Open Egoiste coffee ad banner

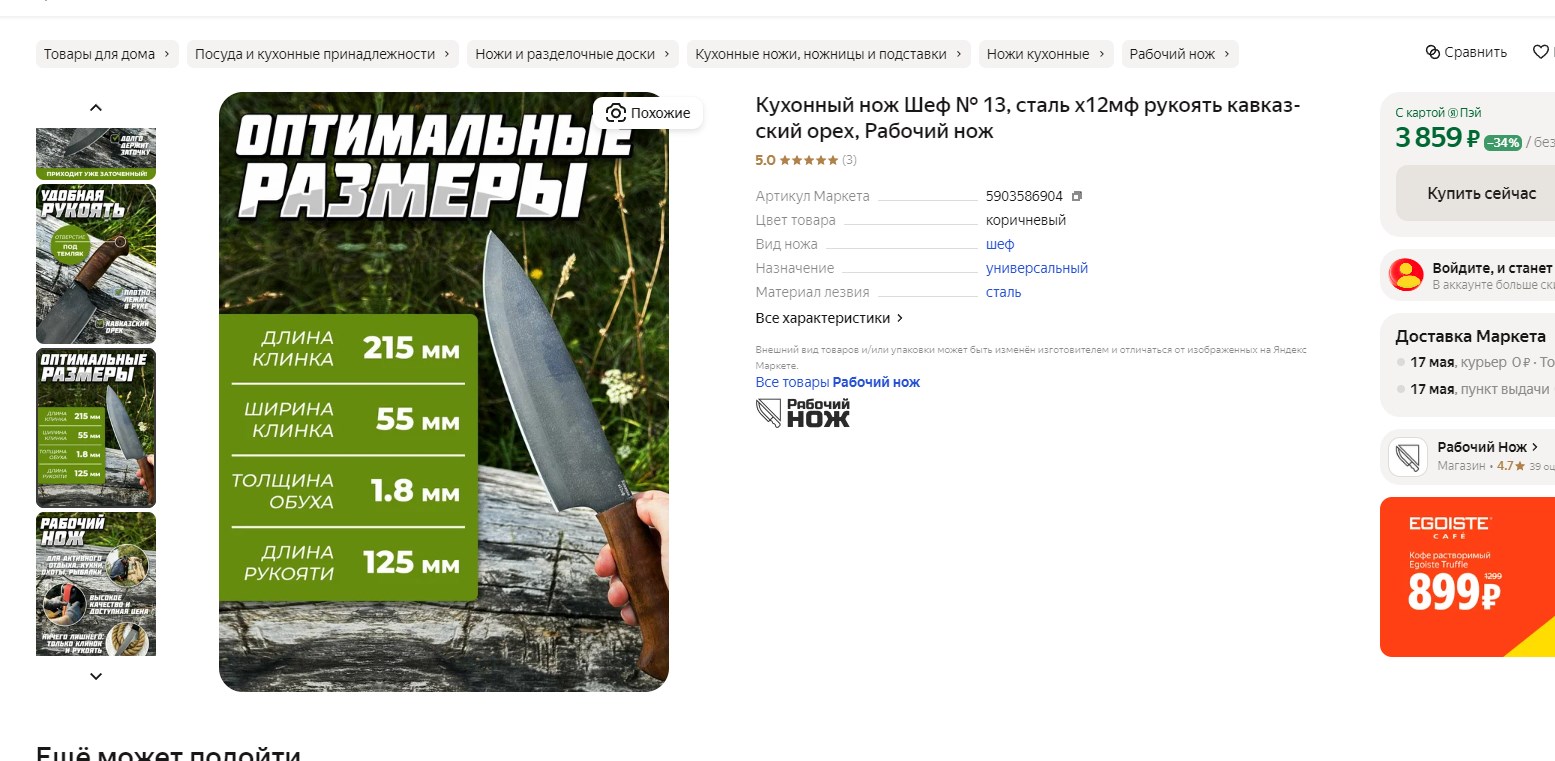(1467, 577)
